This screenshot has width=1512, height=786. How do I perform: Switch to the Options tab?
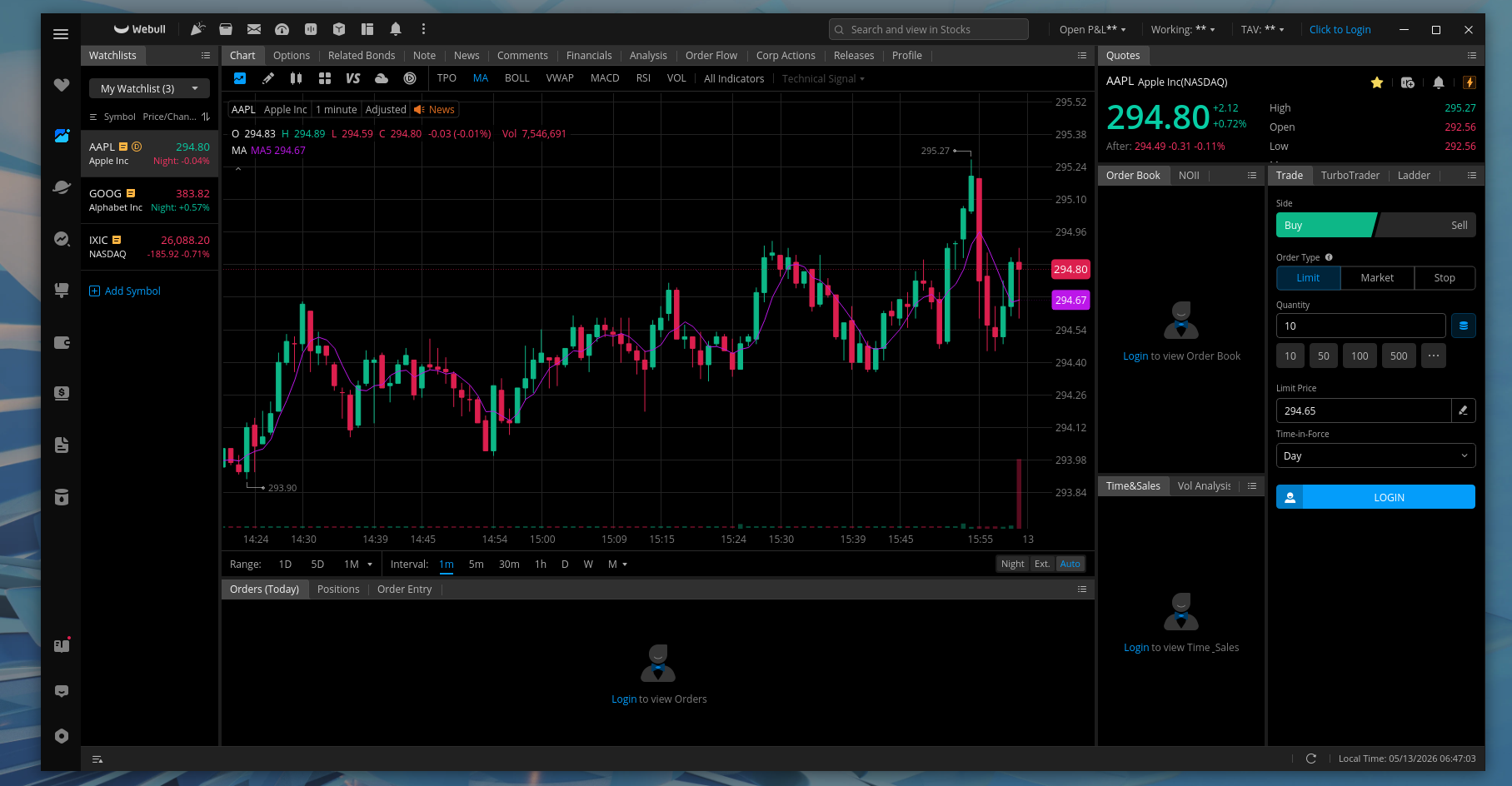click(292, 56)
